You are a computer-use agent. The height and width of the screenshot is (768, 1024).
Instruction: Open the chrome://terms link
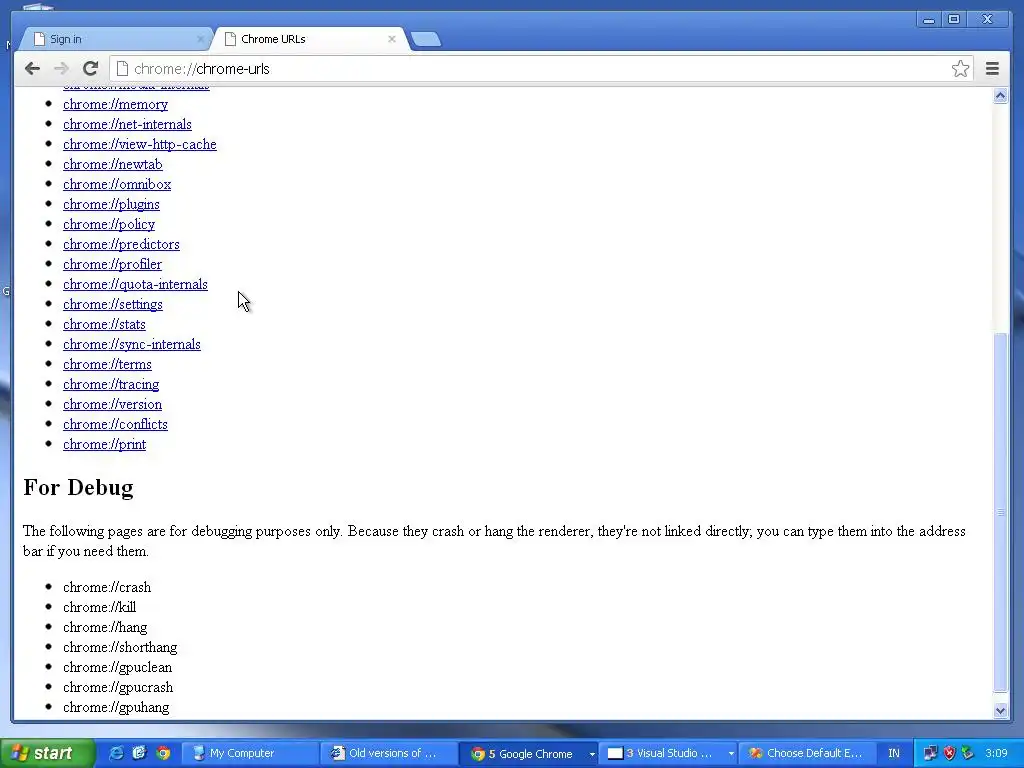click(107, 364)
